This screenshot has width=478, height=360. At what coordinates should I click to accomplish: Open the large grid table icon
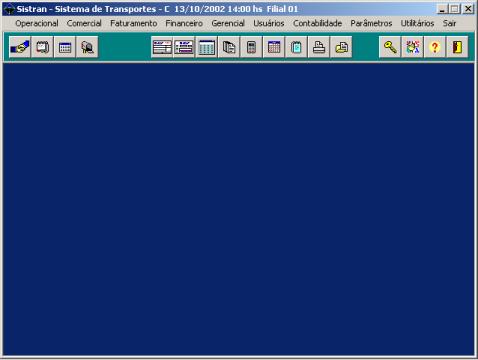pyautogui.click(x=206, y=47)
